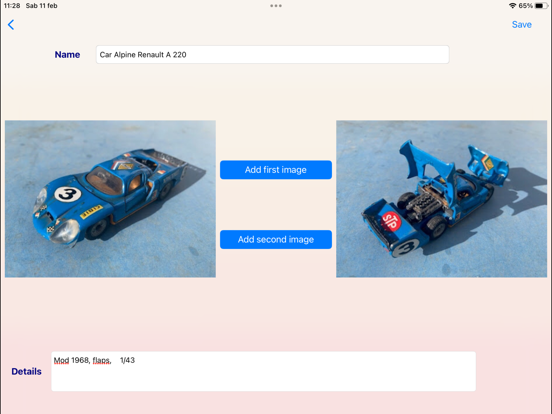The width and height of the screenshot is (552, 414).
Task: Tap the Add second image button
Action: pyautogui.click(x=276, y=239)
